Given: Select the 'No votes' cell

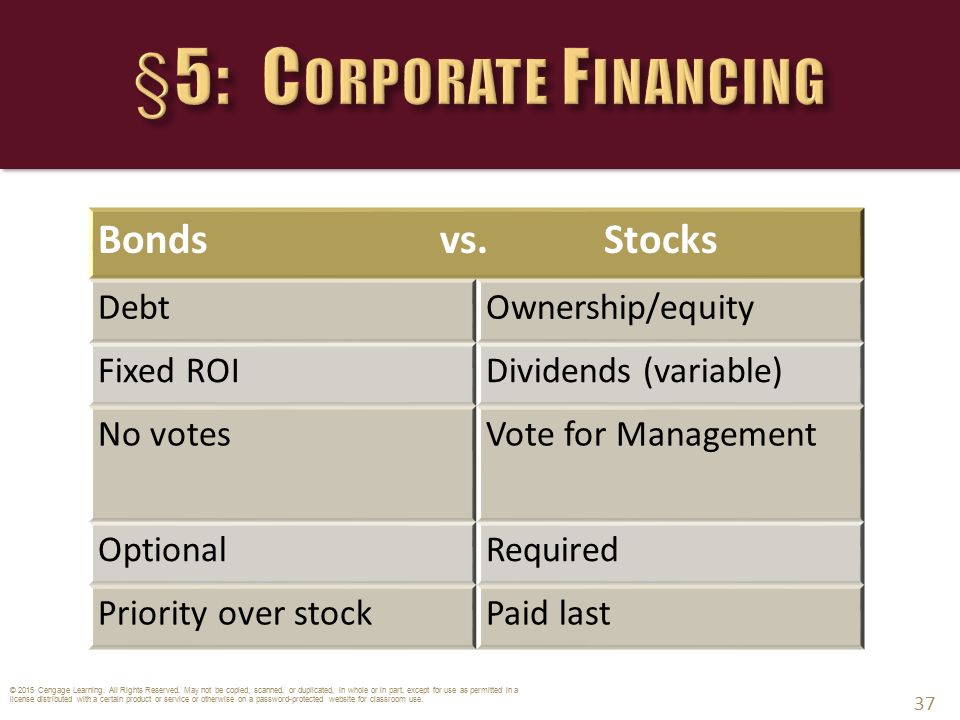Looking at the screenshot, I should pos(283,463).
